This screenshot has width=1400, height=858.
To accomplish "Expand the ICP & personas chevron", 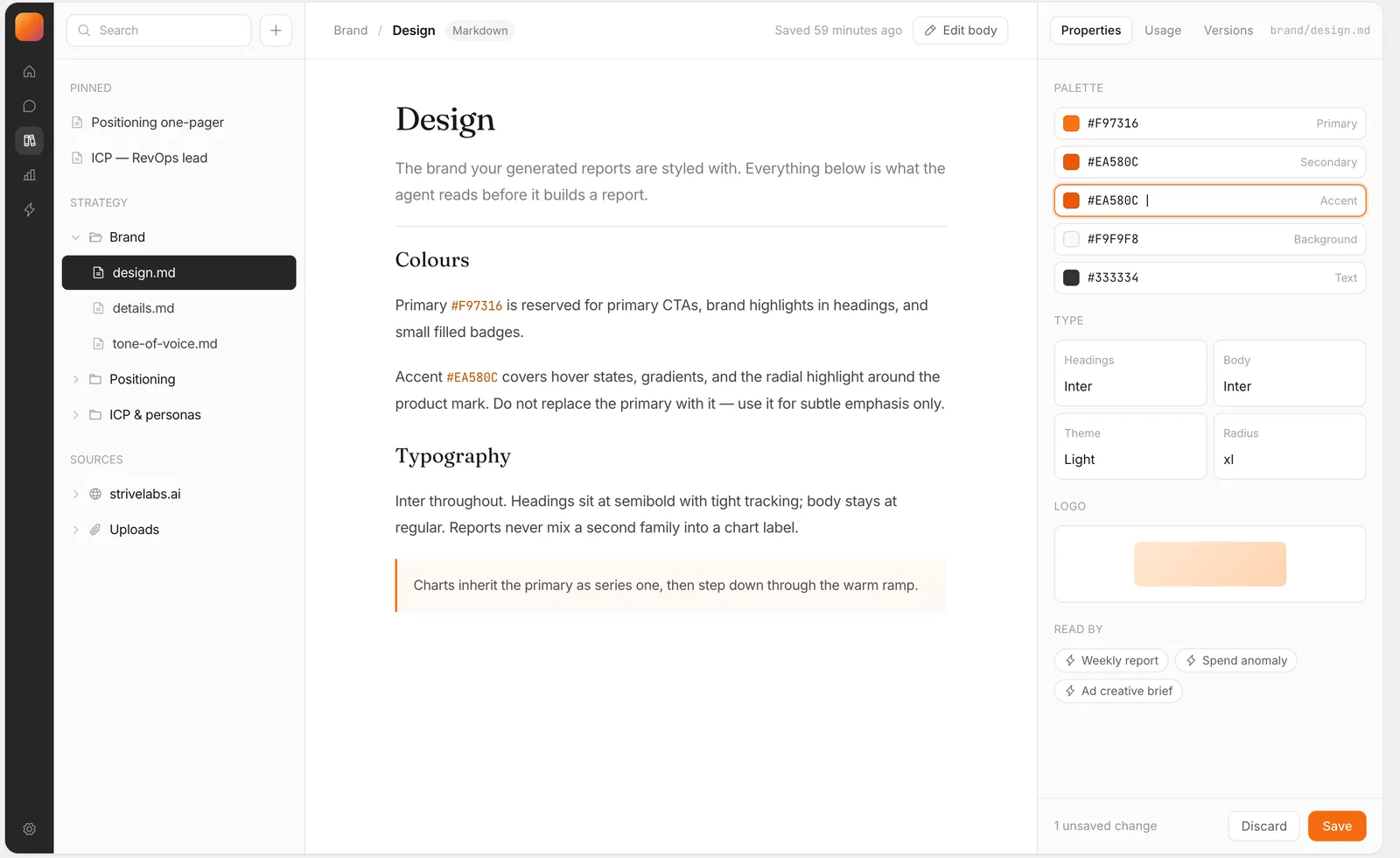I will coord(75,415).
